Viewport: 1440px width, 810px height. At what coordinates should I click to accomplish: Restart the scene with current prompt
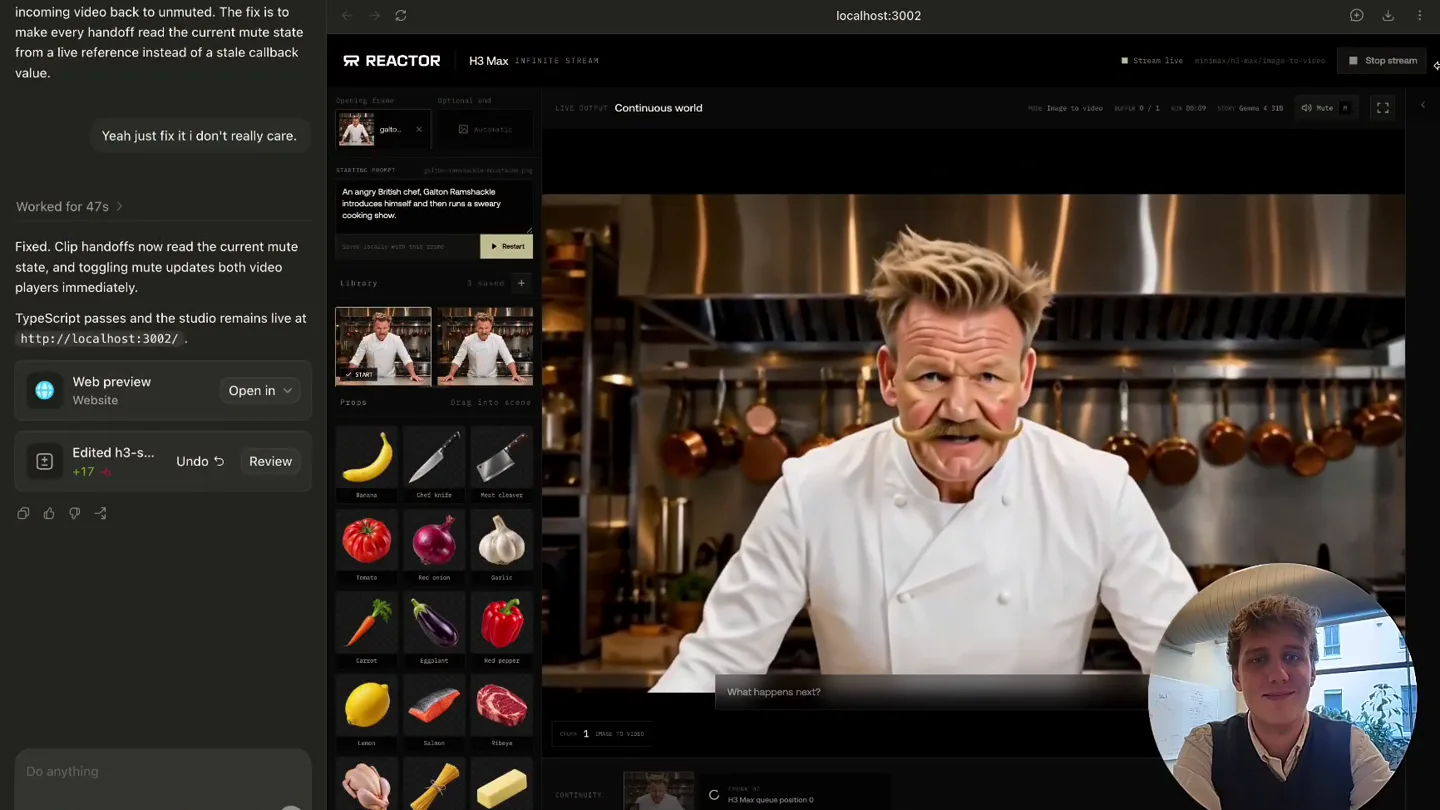[507, 246]
